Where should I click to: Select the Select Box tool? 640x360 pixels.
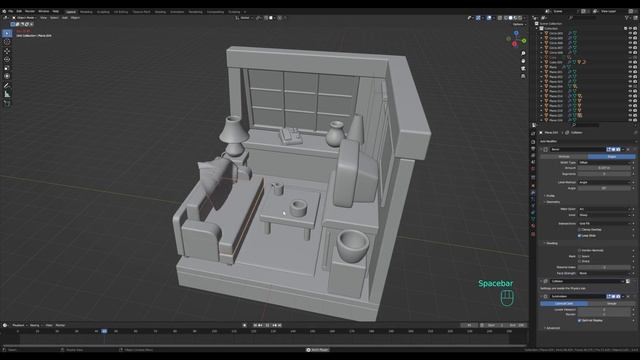7,33
